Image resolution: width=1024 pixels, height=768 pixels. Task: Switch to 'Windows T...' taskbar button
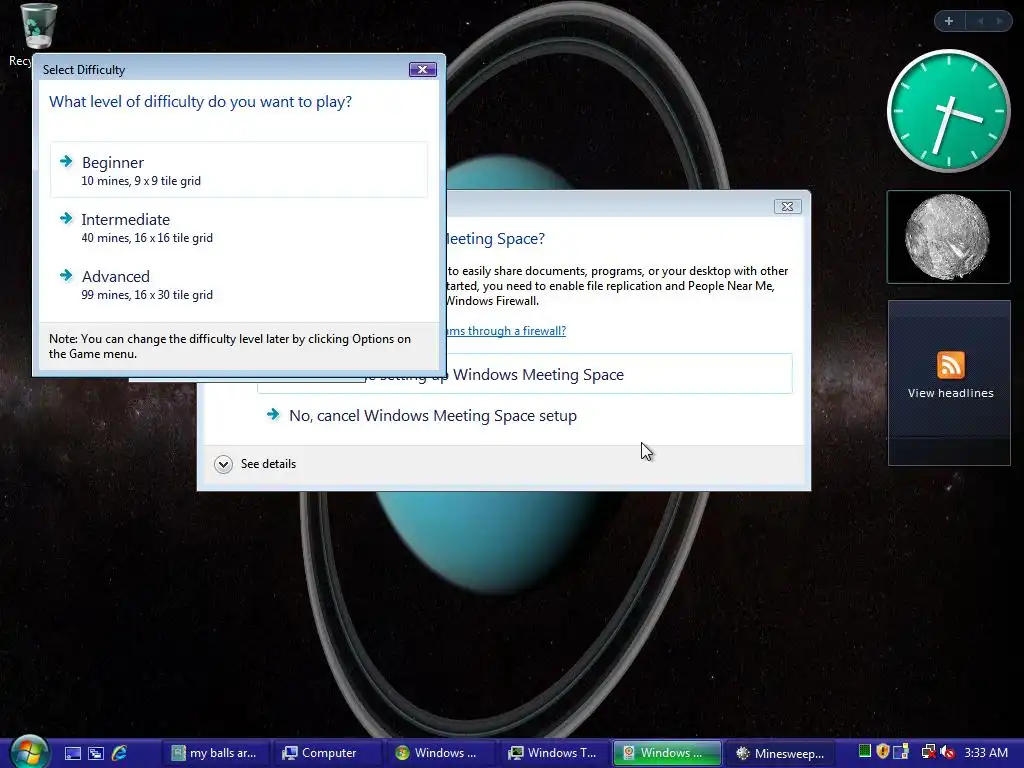pos(554,753)
